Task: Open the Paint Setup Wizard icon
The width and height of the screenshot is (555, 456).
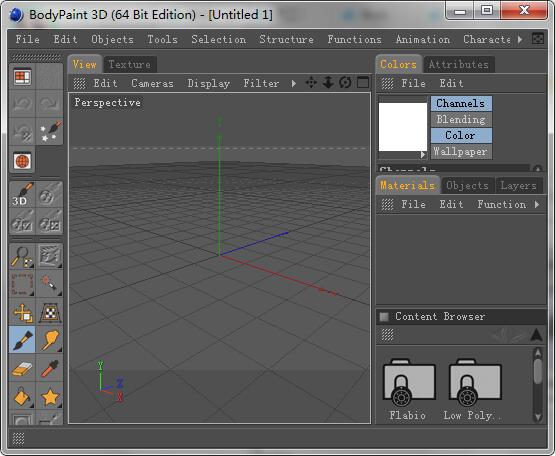Action: [x=50, y=131]
